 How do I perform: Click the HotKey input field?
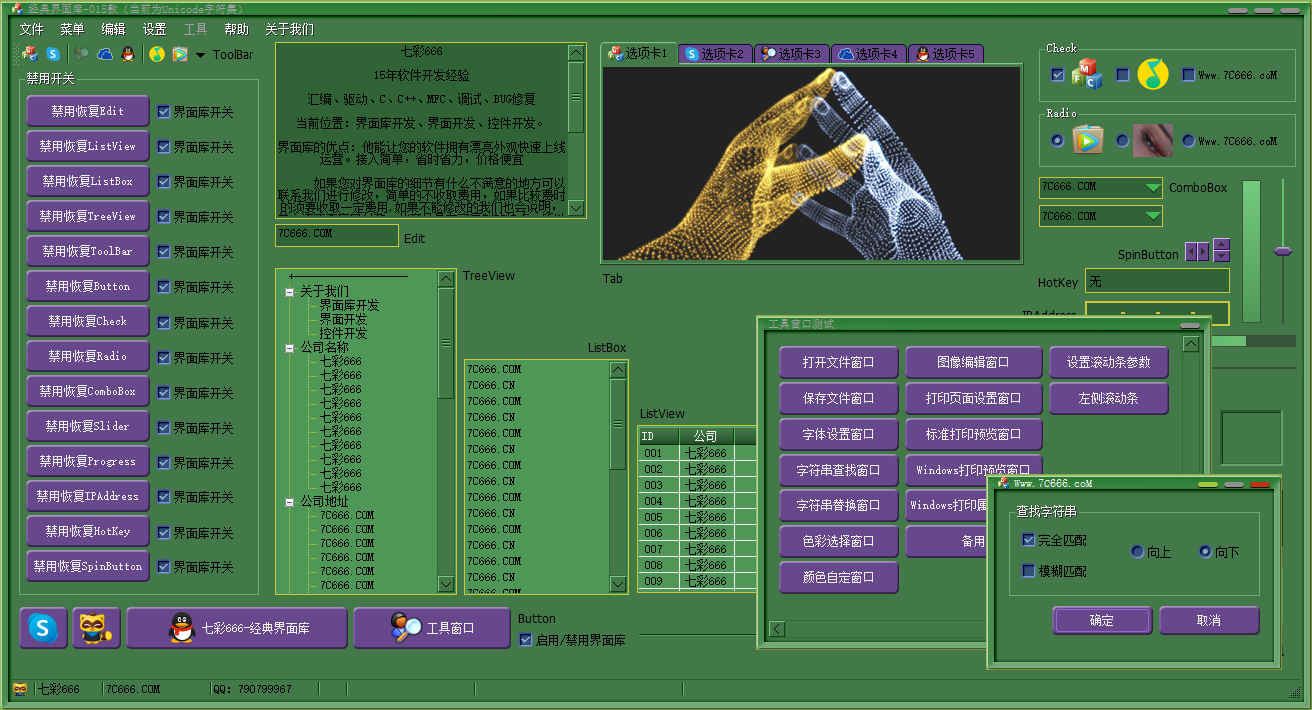[x=1157, y=282]
